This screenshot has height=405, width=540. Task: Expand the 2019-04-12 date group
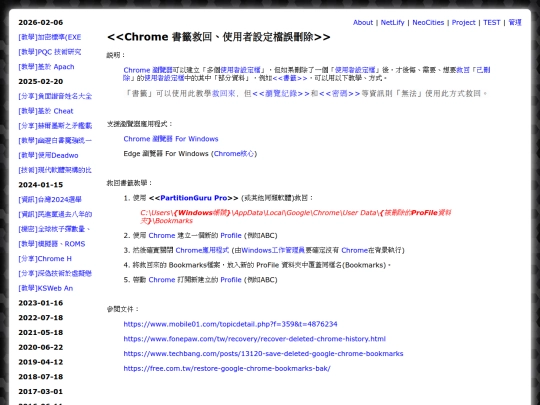point(41,362)
